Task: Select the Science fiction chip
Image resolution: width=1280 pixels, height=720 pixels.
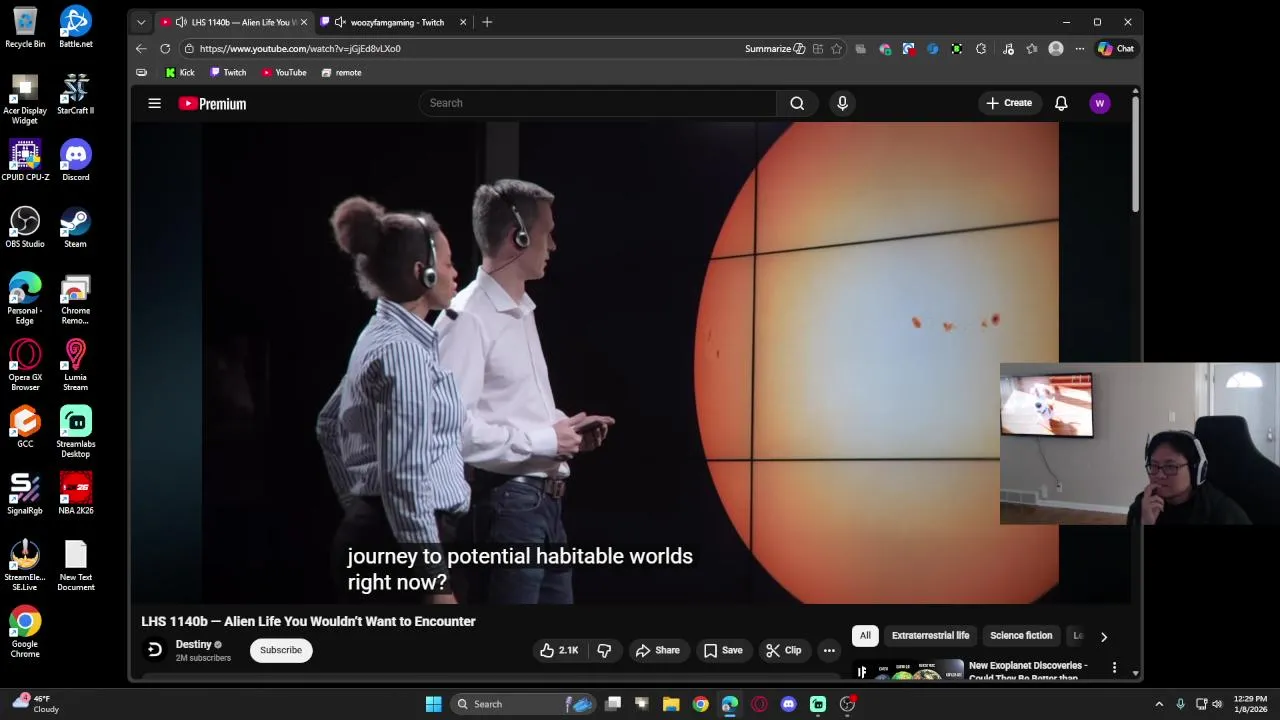Action: pyautogui.click(x=1021, y=636)
